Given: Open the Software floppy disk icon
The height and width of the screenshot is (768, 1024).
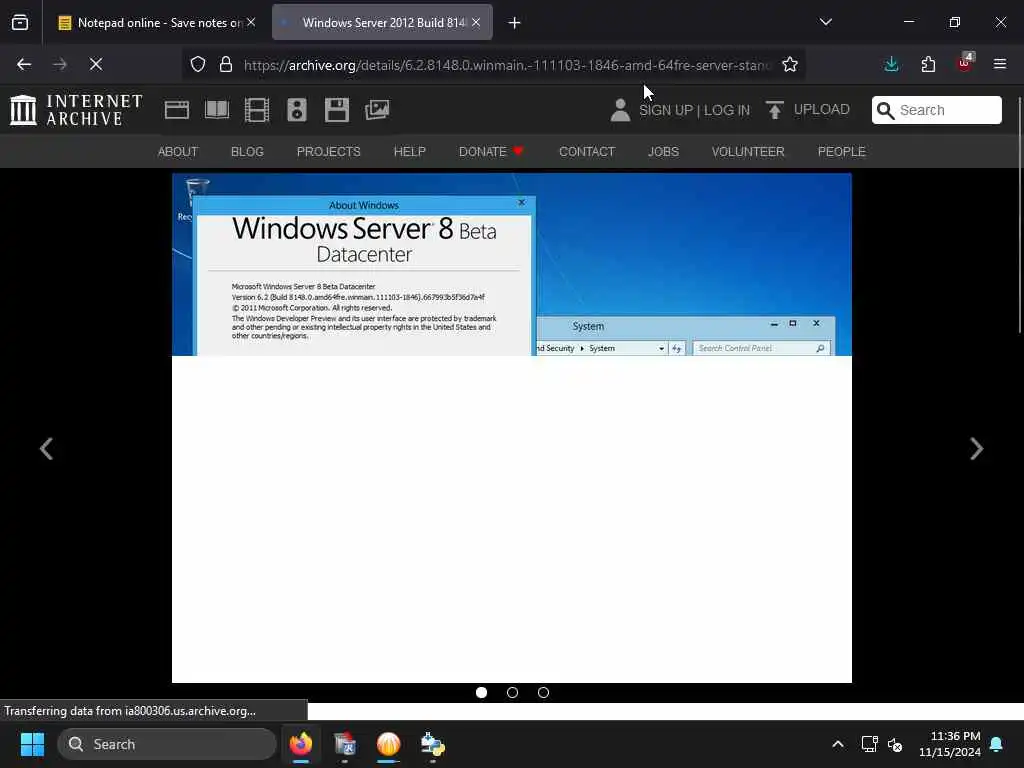Looking at the screenshot, I should 337,110.
